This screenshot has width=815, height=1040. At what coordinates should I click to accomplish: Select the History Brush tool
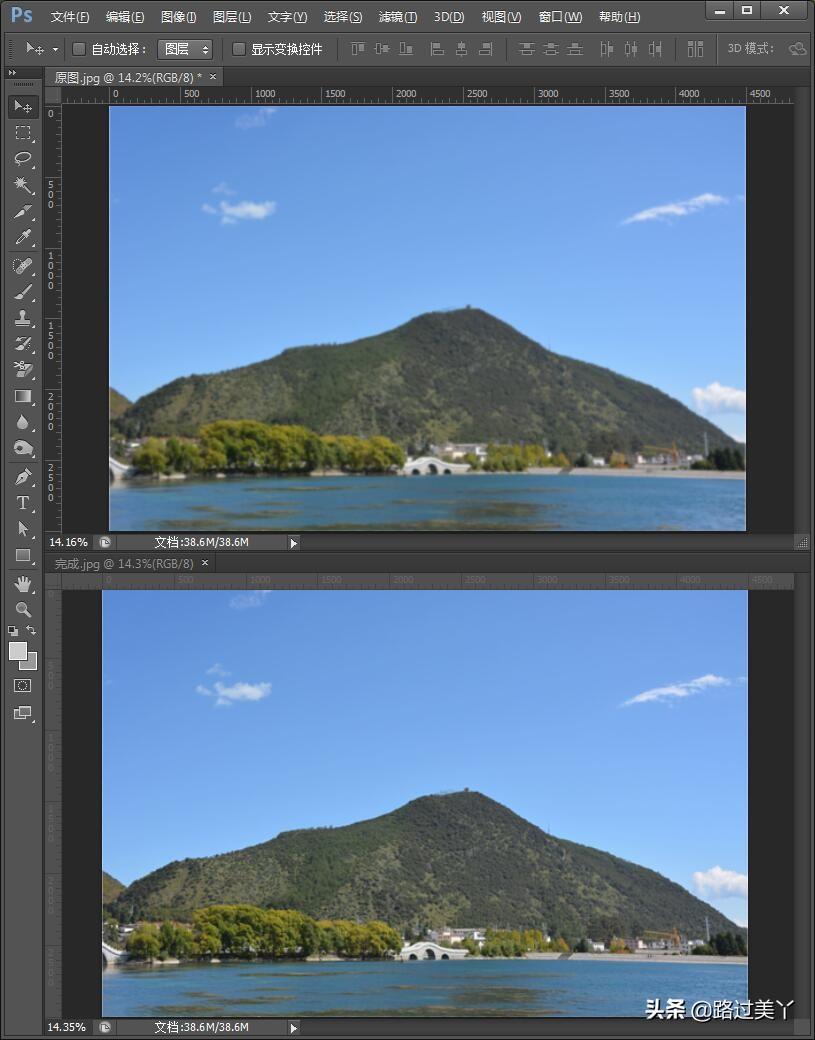coord(23,344)
